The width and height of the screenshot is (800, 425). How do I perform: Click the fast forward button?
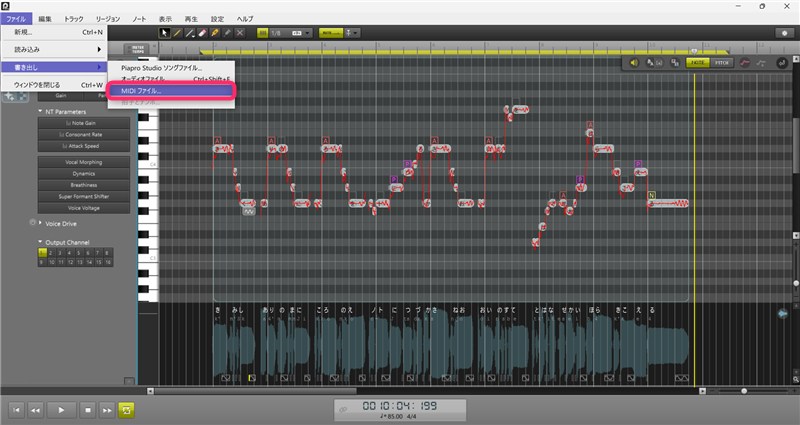click(x=107, y=410)
